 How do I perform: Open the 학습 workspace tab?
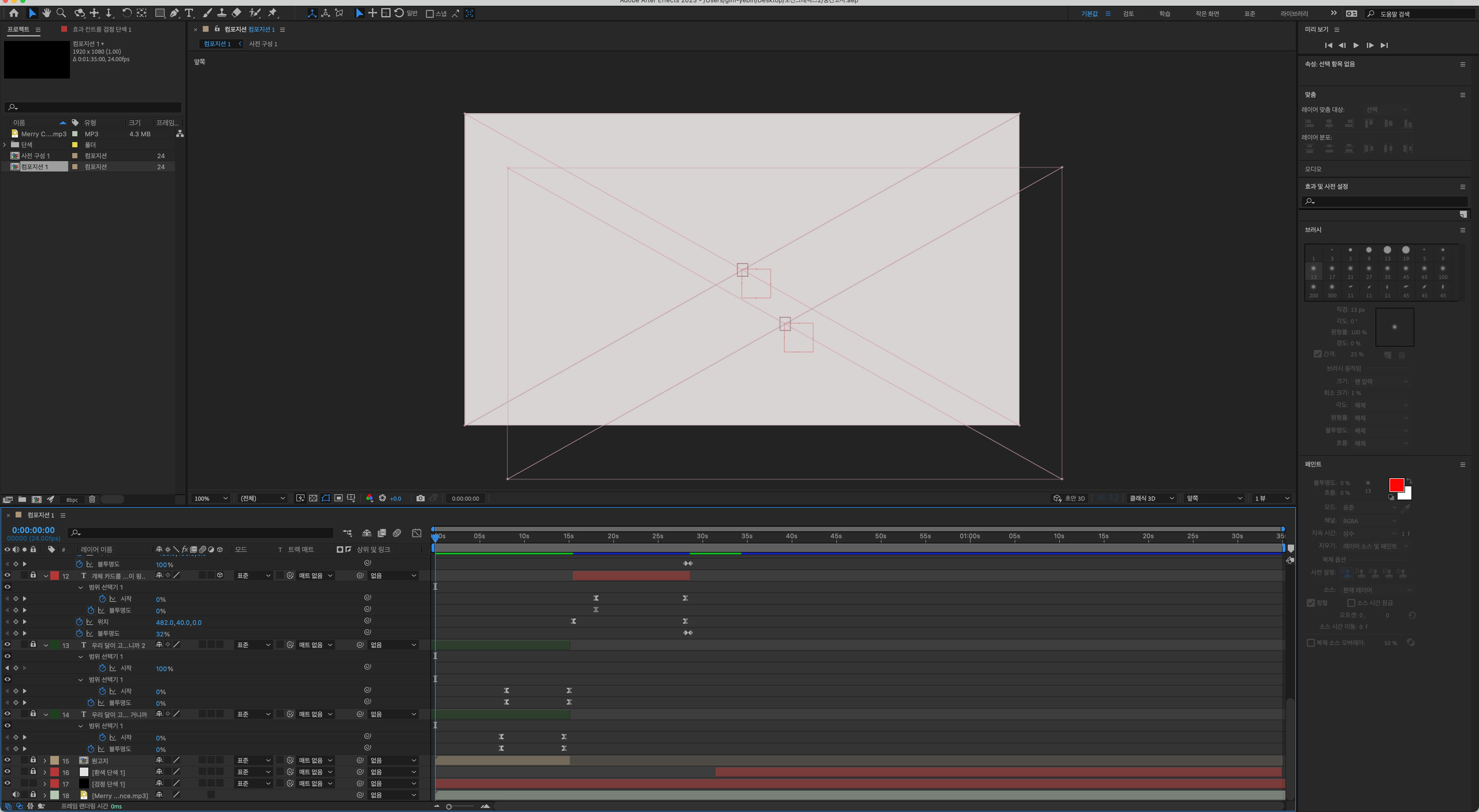[x=1164, y=13]
